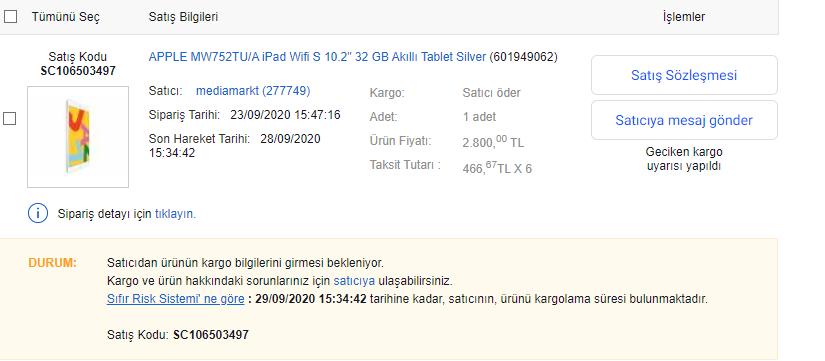Click the satıcıya link in the status box
This screenshot has width=825, height=361.
354,281
